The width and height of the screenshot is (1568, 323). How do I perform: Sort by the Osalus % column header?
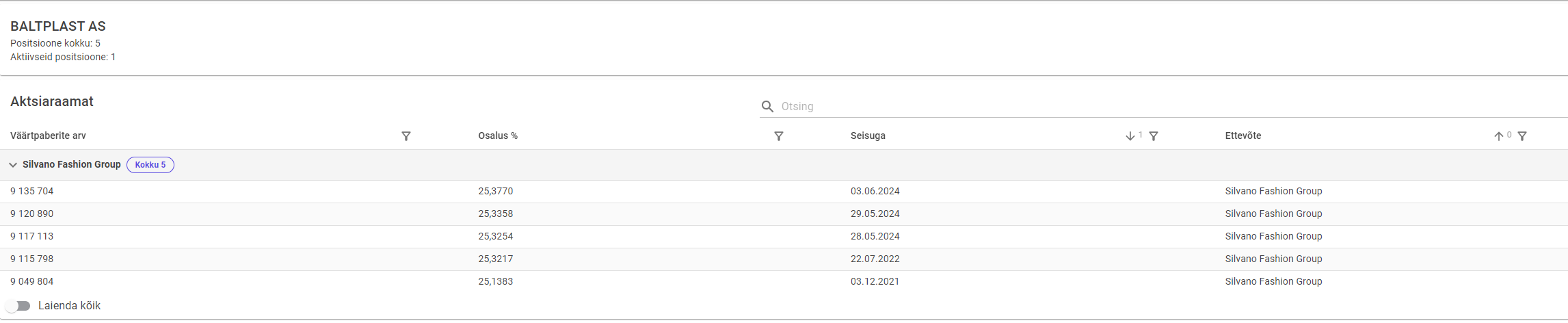[498, 136]
